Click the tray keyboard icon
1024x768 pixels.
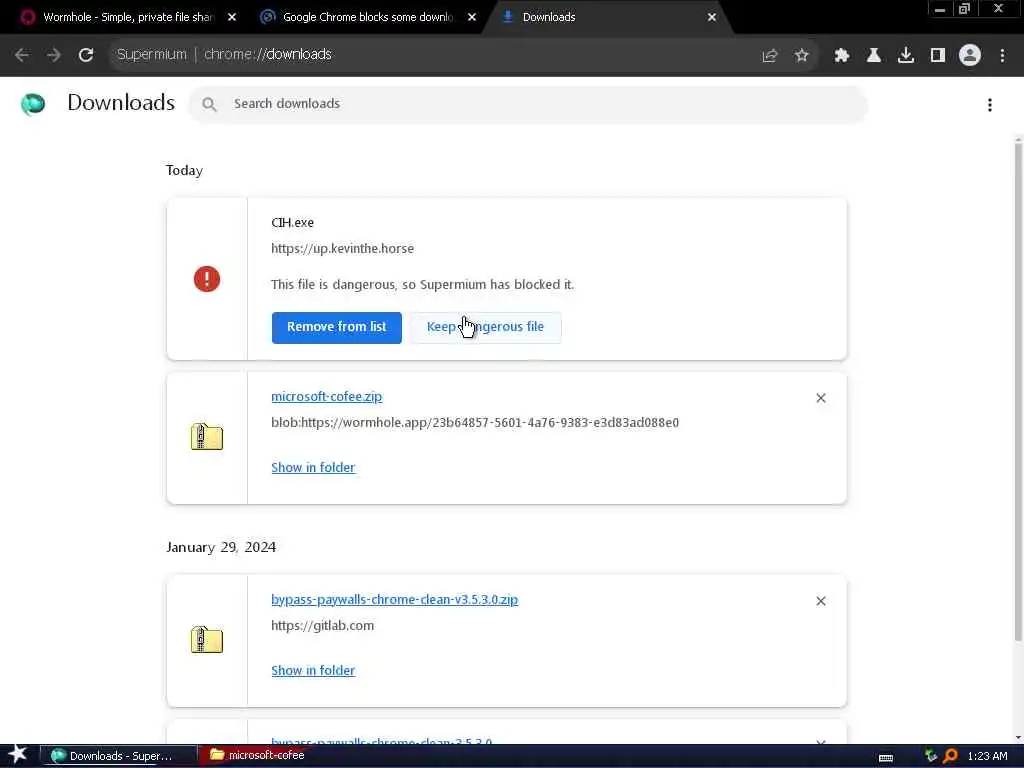point(886,758)
